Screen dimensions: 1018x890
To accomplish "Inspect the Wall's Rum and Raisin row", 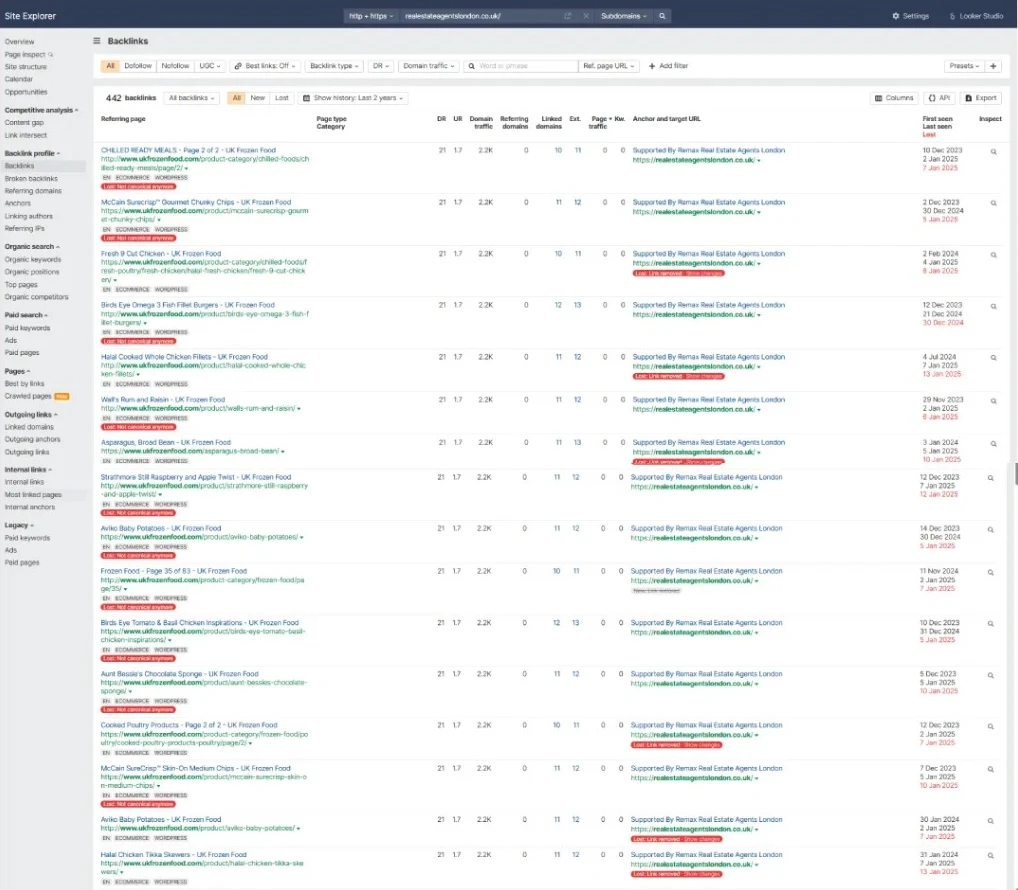I will (x=993, y=401).
